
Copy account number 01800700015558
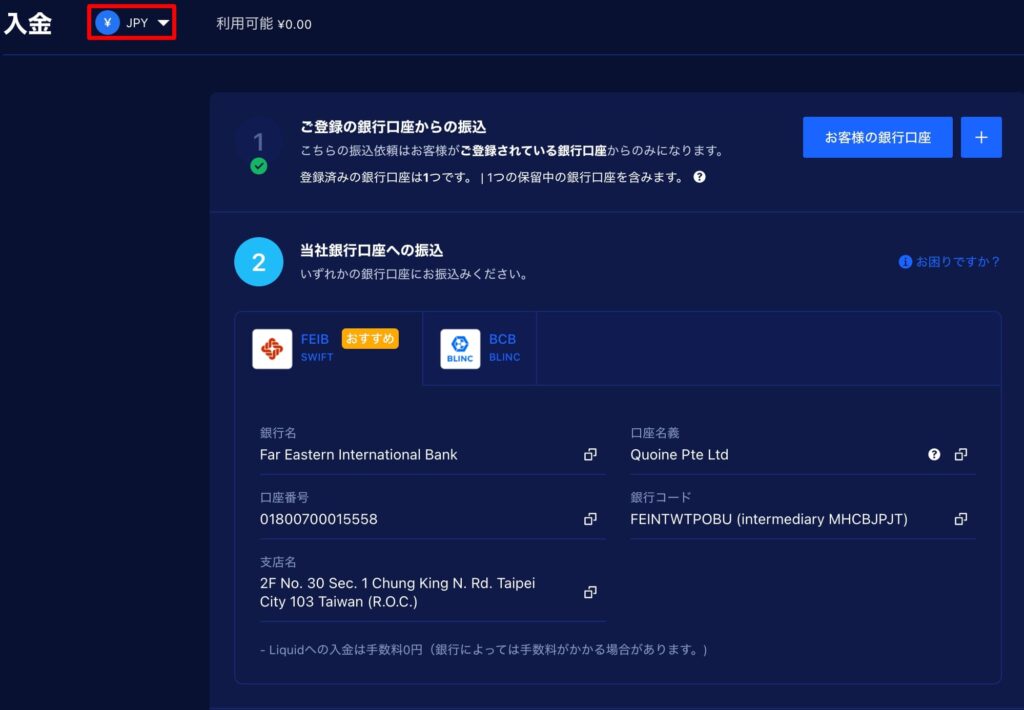tap(590, 519)
